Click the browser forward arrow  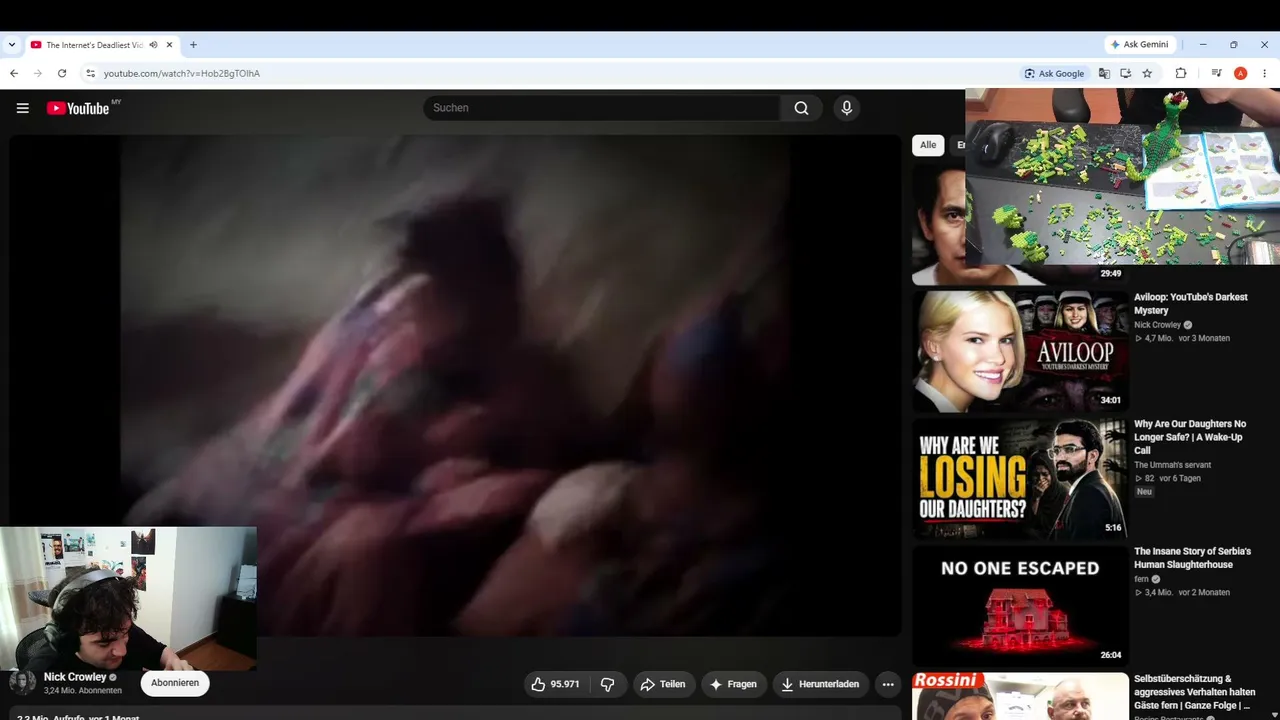click(x=38, y=73)
